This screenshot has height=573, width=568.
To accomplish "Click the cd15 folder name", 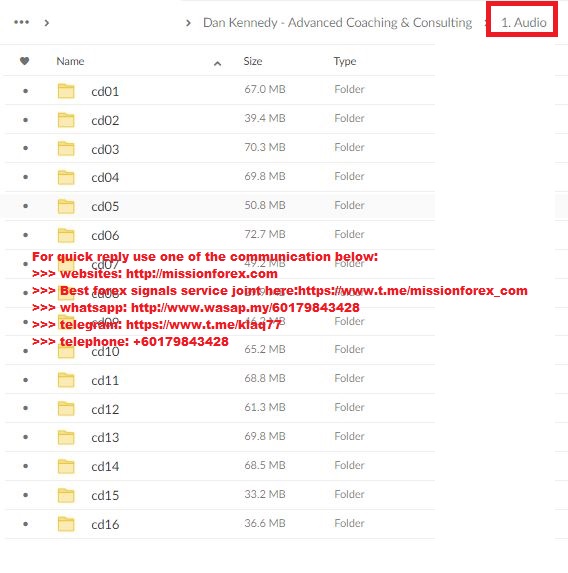I will point(105,495).
